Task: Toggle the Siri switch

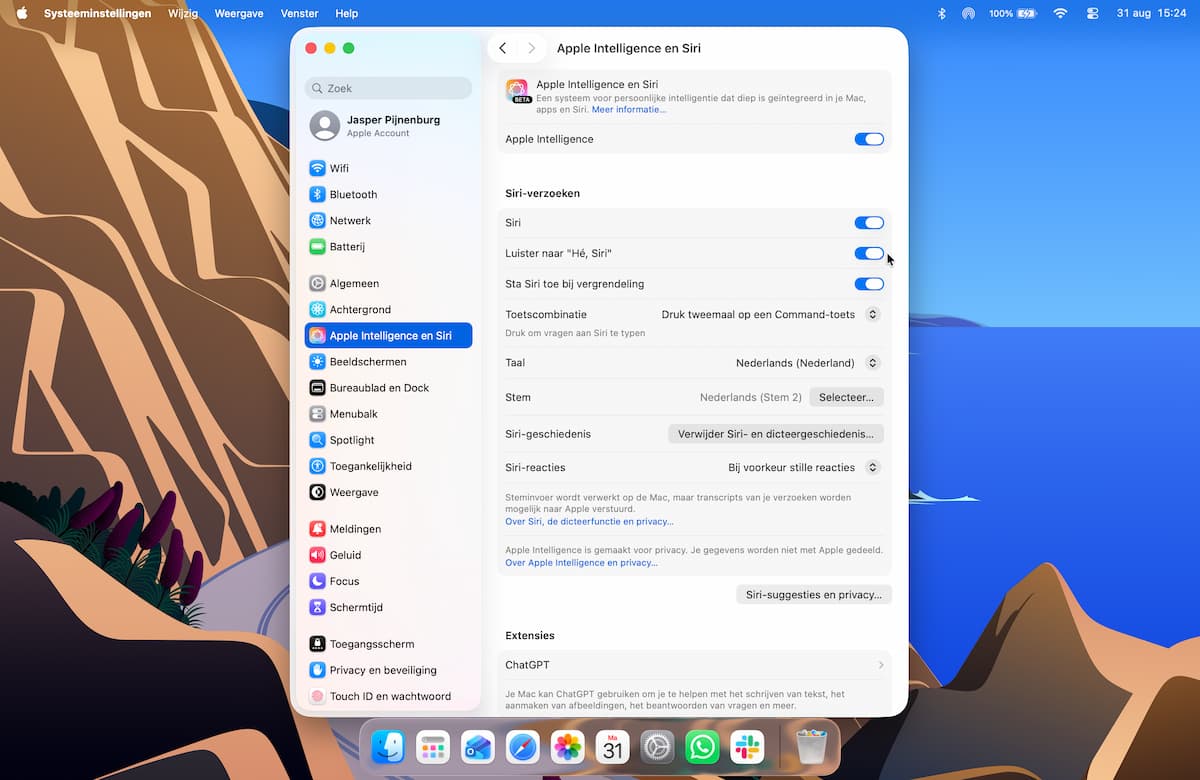Action: 869,223
